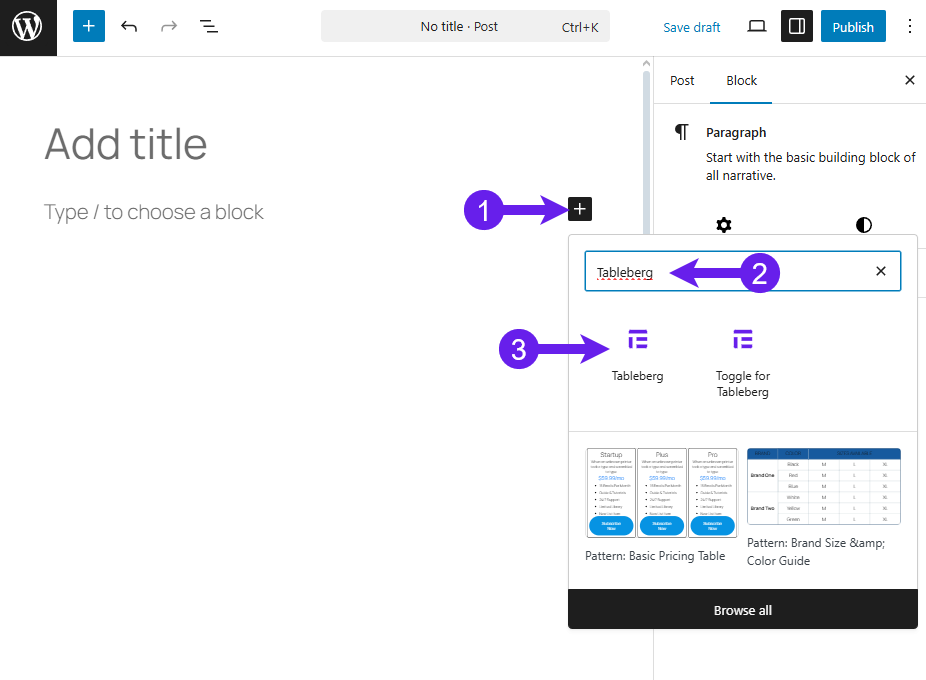This screenshot has width=926, height=680.
Task: Open the three-dot Options menu
Action: coord(909,27)
